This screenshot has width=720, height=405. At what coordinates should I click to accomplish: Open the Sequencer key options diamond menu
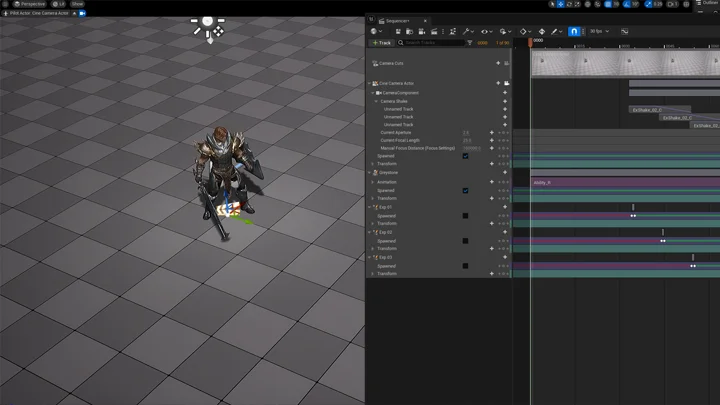(525, 31)
